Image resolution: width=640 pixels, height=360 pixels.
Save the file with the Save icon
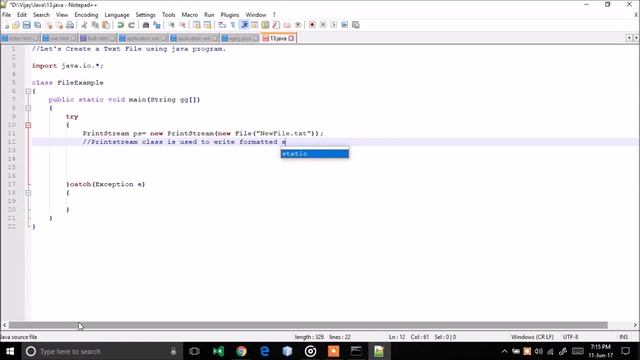[27, 25]
